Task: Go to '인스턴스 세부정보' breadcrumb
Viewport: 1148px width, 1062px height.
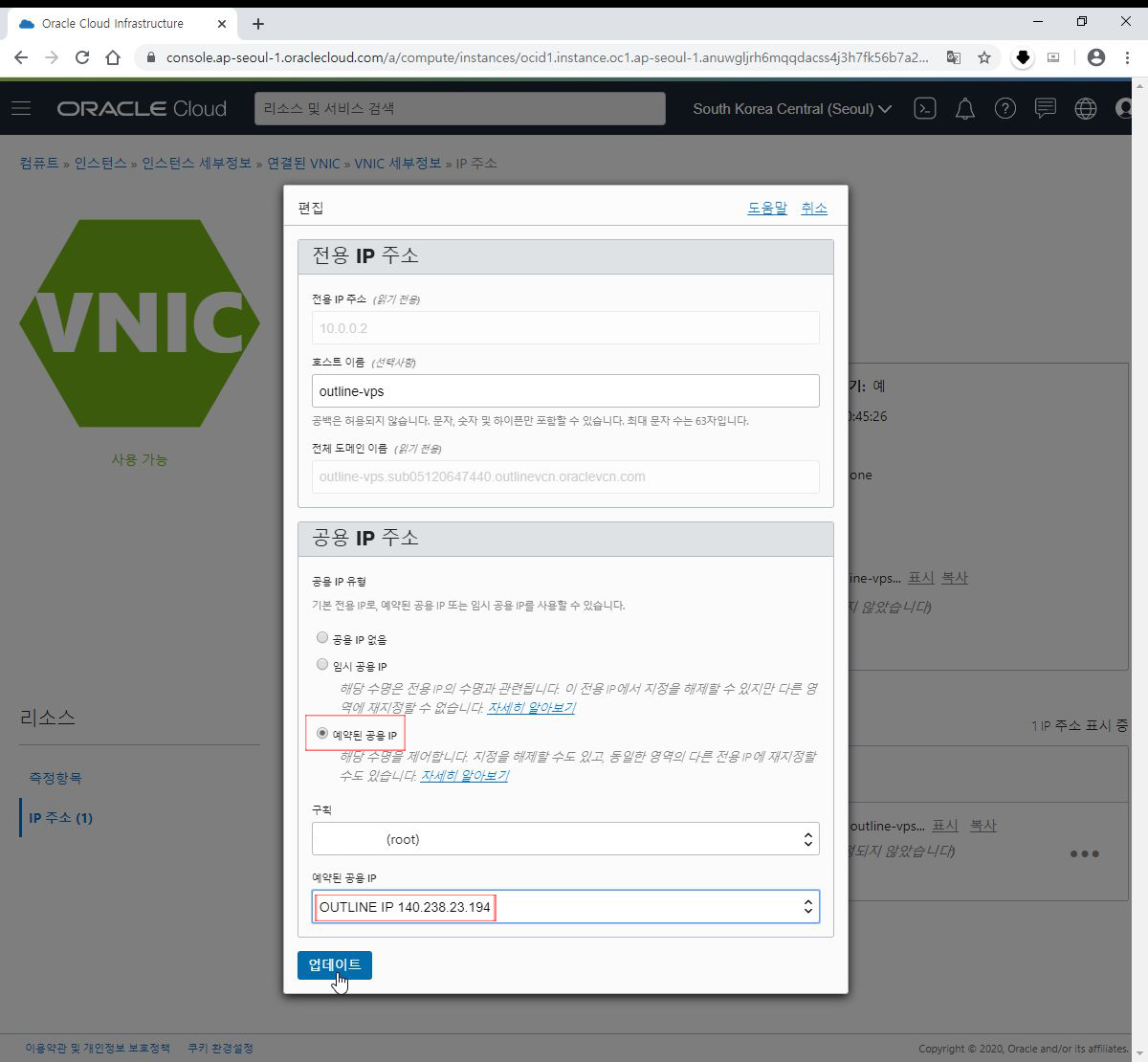Action: (197, 163)
